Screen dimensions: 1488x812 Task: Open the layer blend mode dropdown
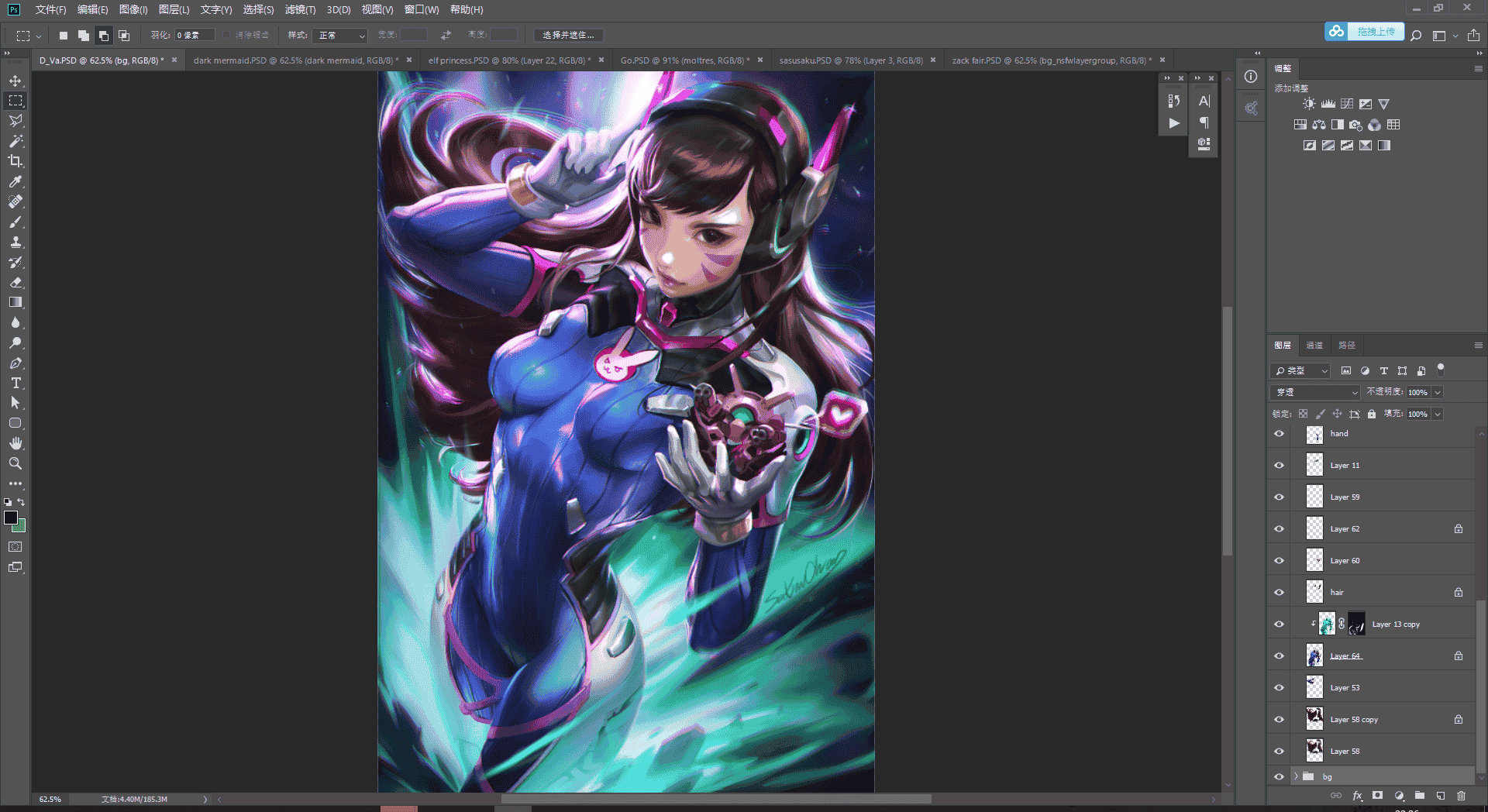click(1315, 392)
